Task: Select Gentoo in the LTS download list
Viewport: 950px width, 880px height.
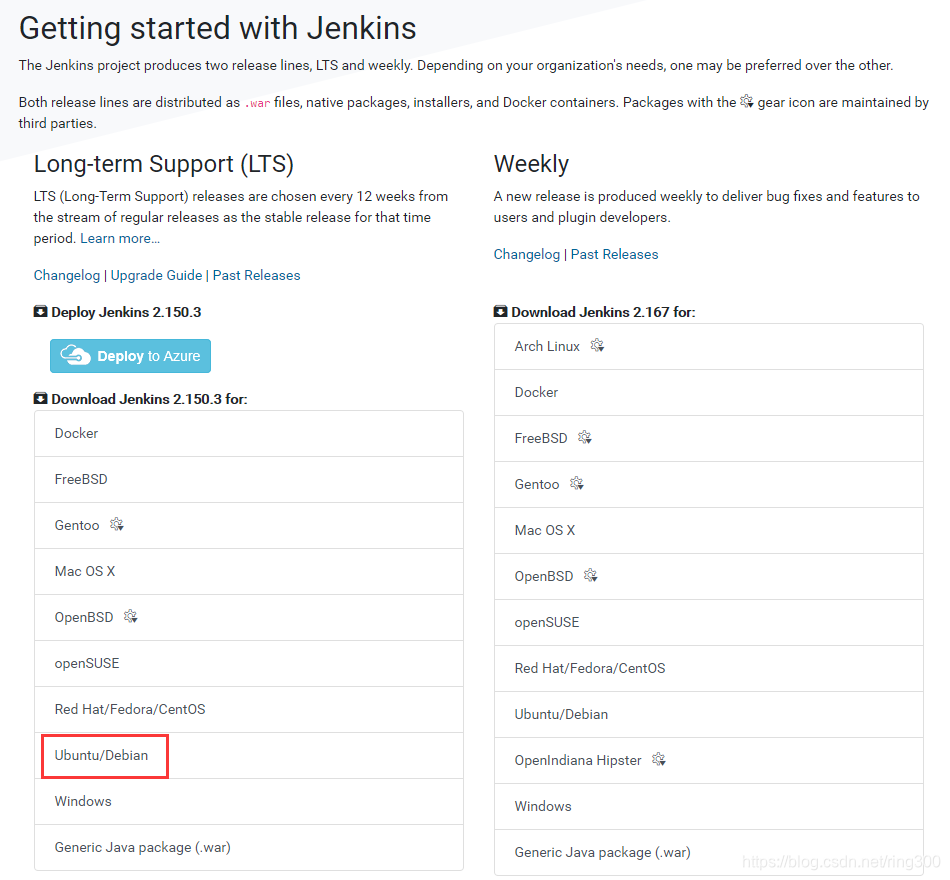Action: point(249,525)
